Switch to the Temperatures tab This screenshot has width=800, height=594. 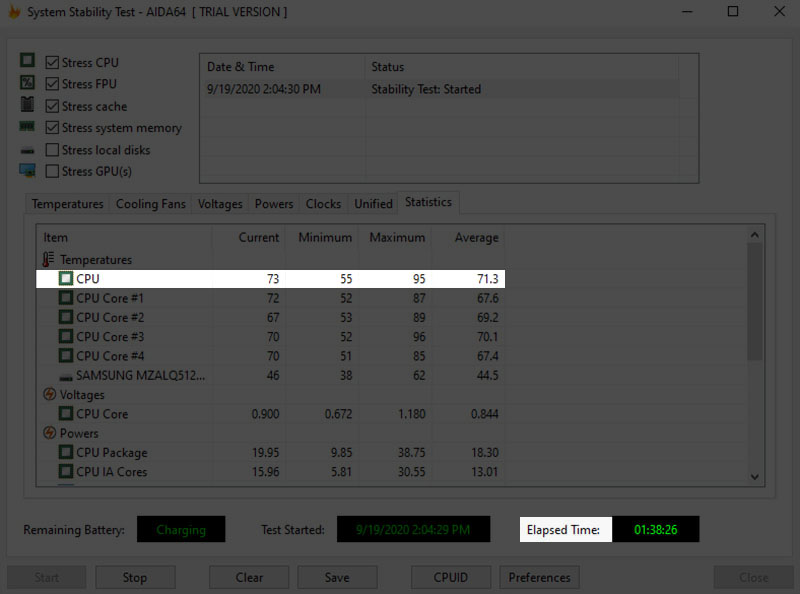pos(67,204)
